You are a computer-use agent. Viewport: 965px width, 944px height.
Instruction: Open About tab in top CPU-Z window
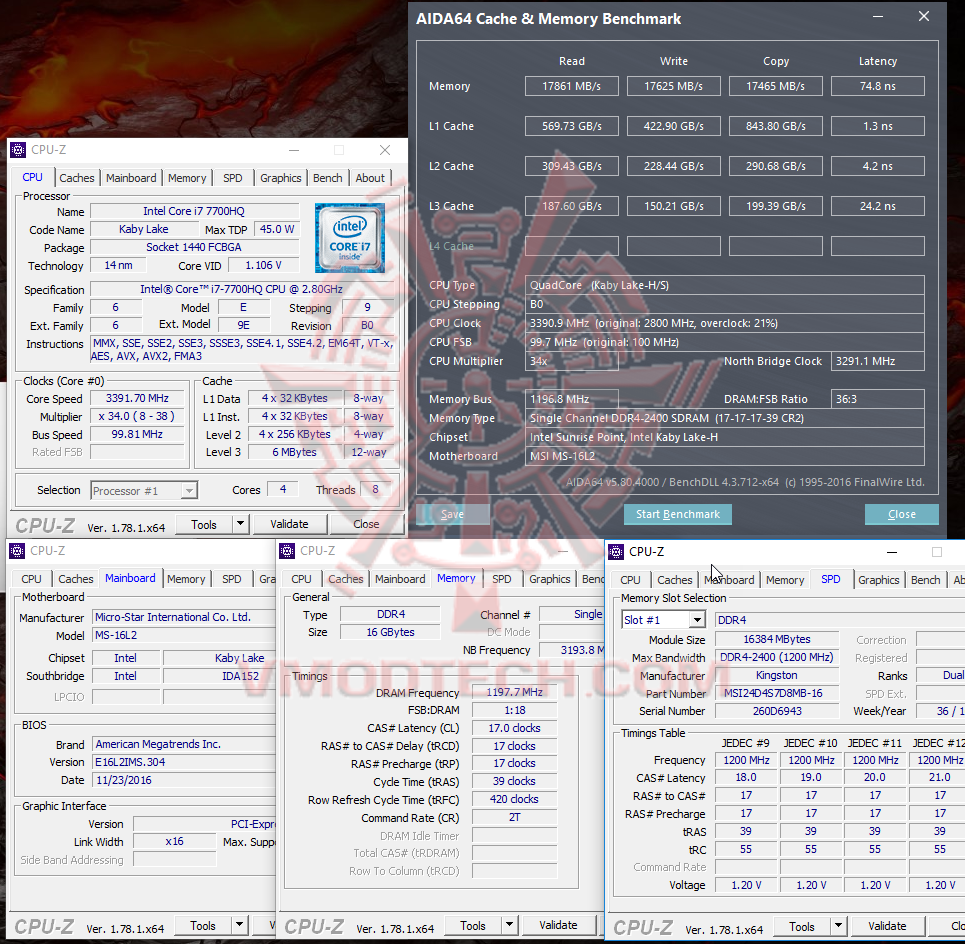(x=370, y=178)
